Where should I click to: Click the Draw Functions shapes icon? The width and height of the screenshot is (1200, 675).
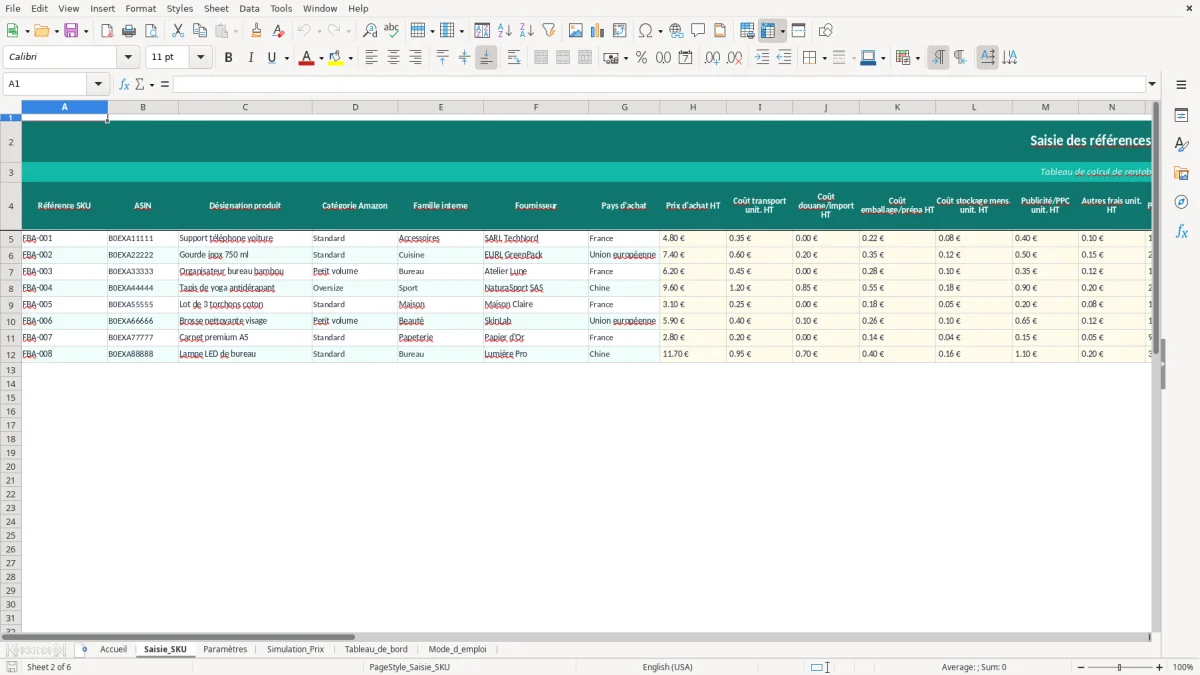(x=825, y=31)
